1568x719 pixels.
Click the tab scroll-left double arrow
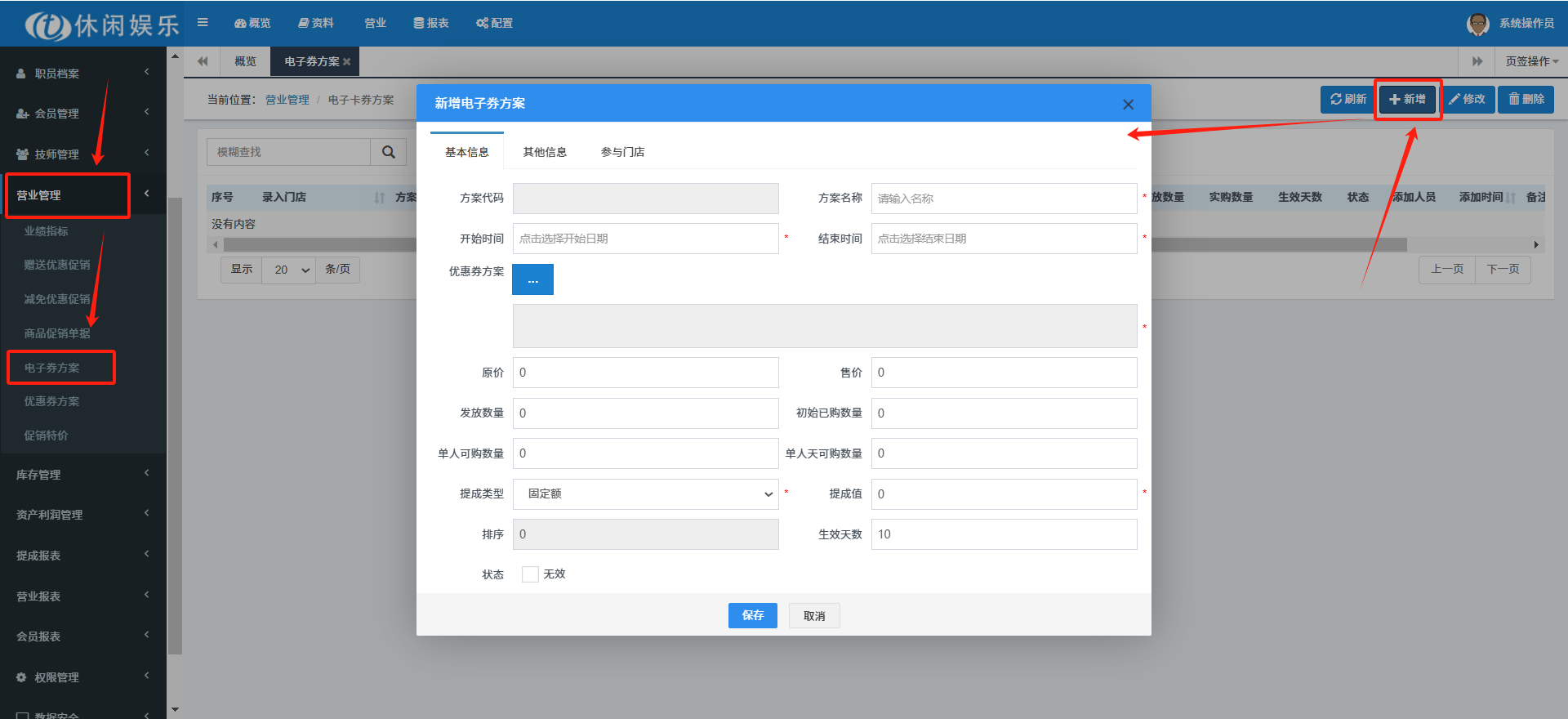(x=203, y=61)
